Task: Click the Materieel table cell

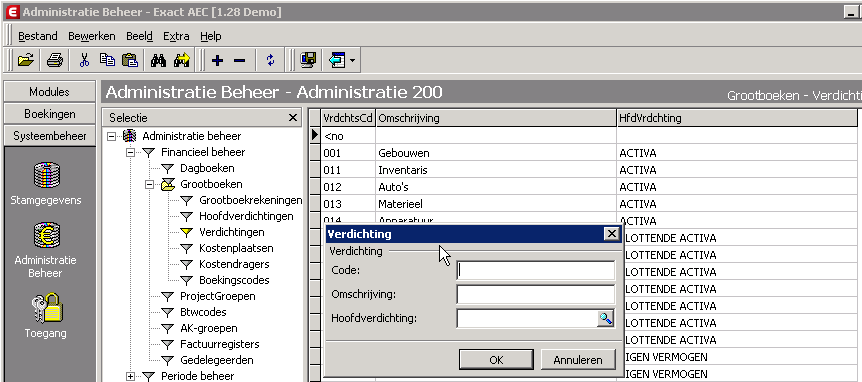Action: click(496, 204)
